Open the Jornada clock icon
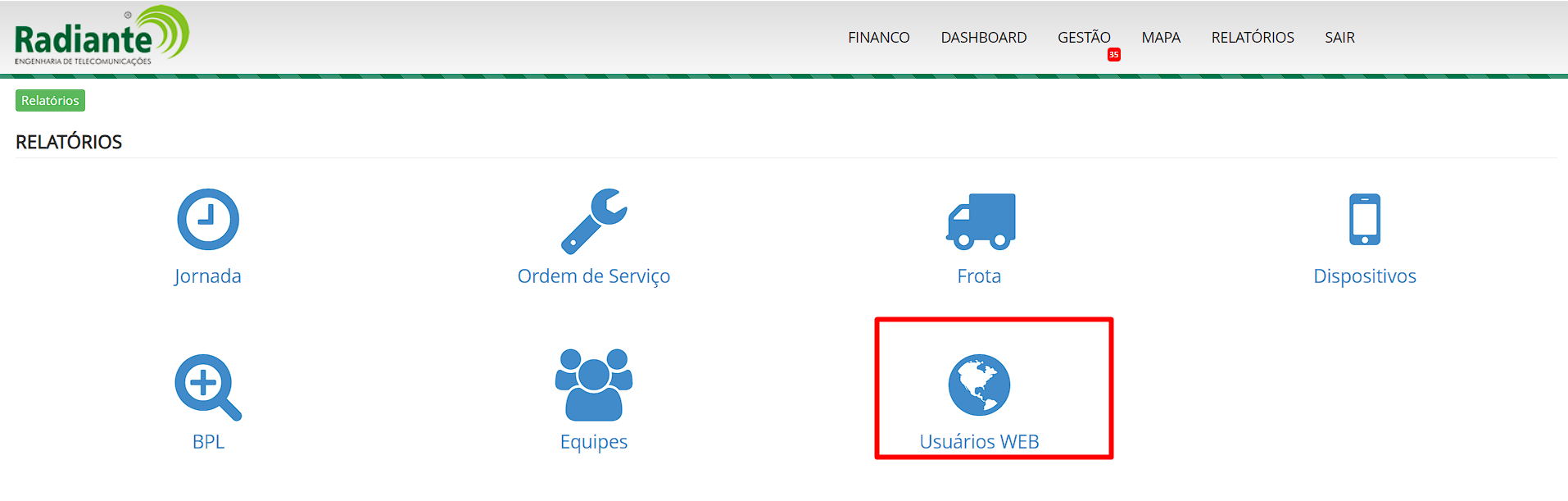The height and width of the screenshot is (501, 1568). tap(208, 220)
